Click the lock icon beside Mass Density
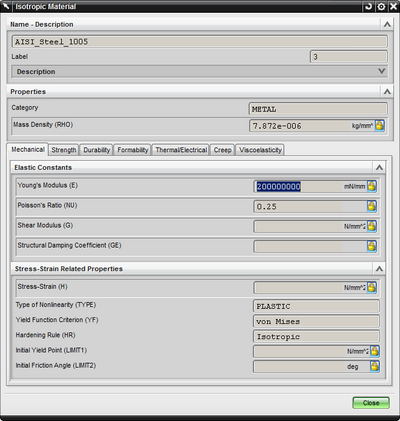This screenshot has height=421, width=400. pos(379,126)
